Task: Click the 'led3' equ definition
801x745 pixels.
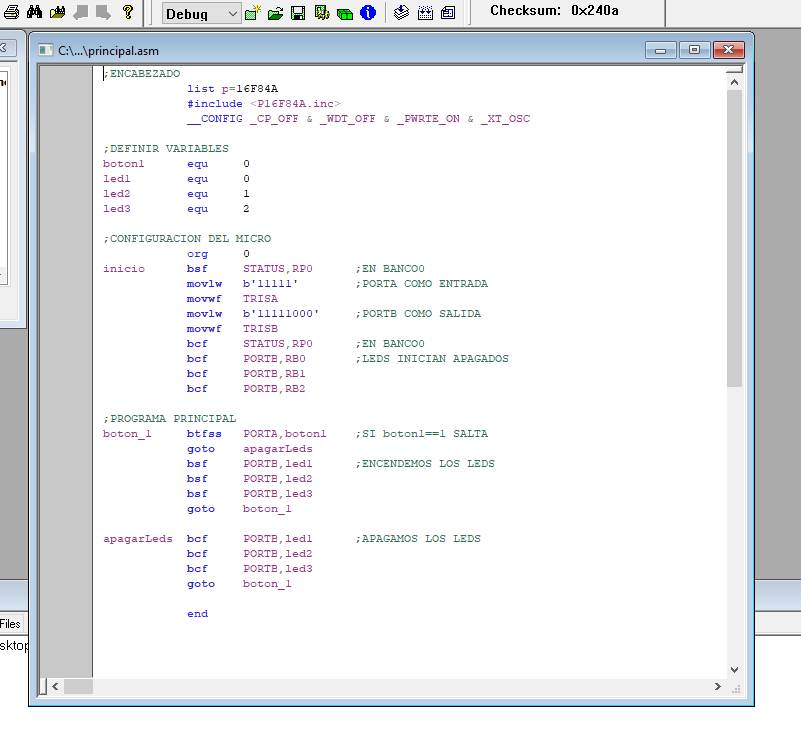Action: 176,208
